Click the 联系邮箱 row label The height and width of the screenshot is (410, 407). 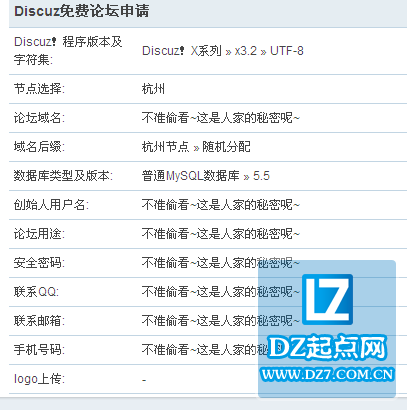pyautogui.click(x=39, y=321)
